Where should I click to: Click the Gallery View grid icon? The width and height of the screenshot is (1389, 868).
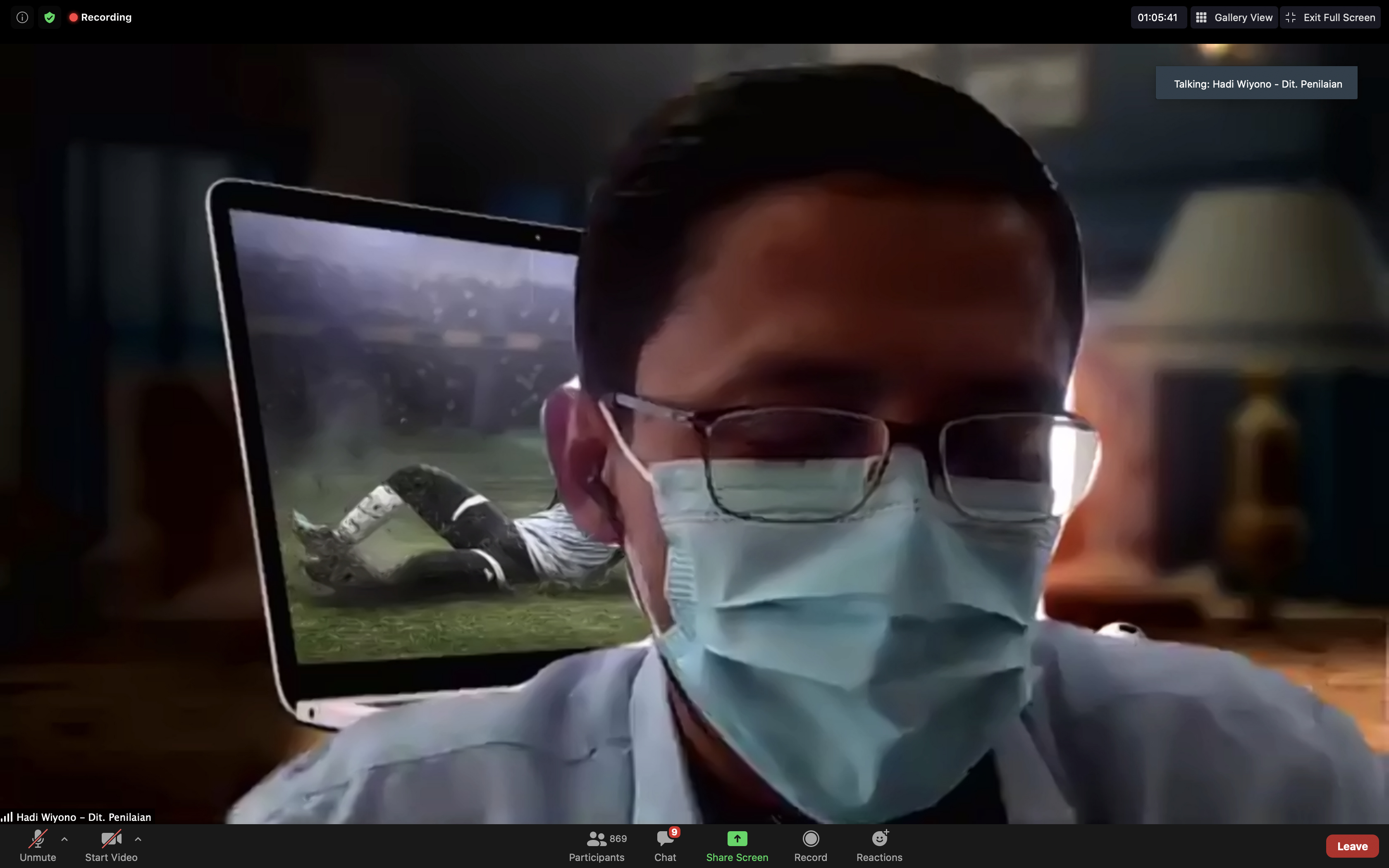(1201, 17)
